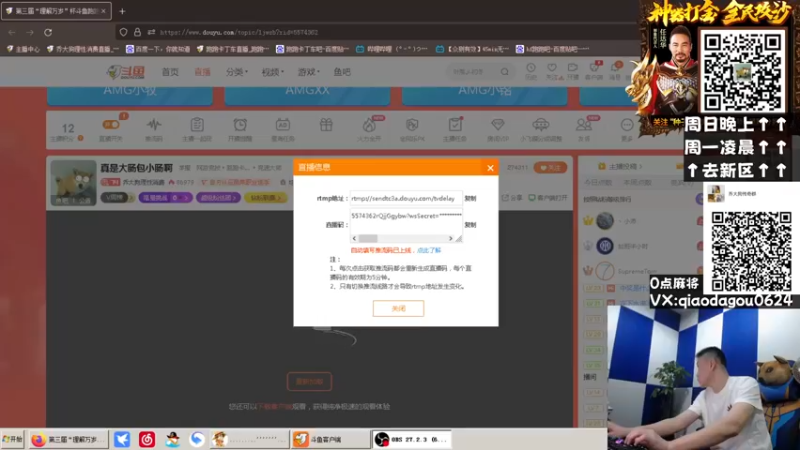This screenshot has width=800, height=450.
Task: Click the tracking protection shield icon in address bar
Action: click(x=123, y=32)
